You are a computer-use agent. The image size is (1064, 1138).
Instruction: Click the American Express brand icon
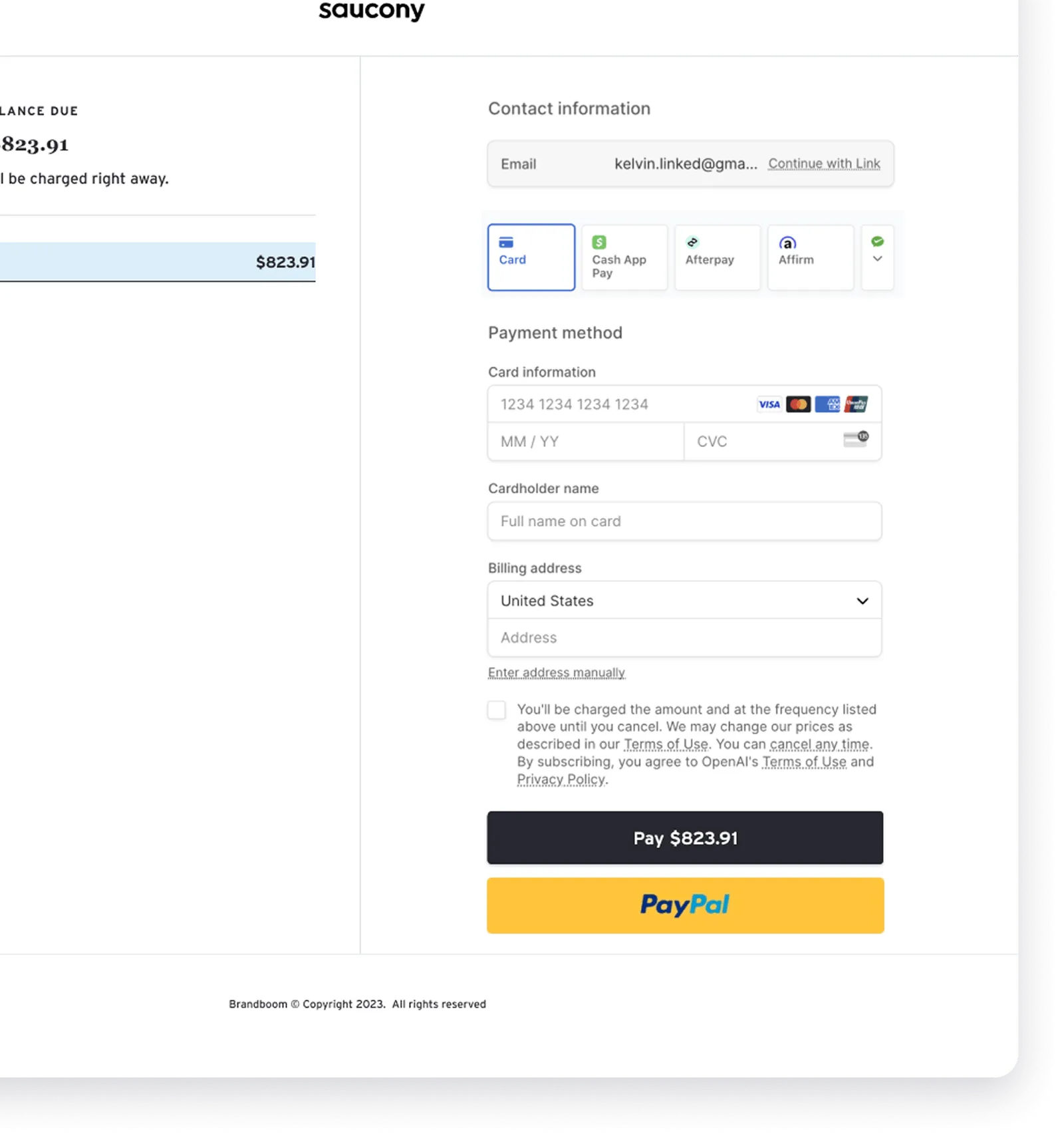point(828,404)
